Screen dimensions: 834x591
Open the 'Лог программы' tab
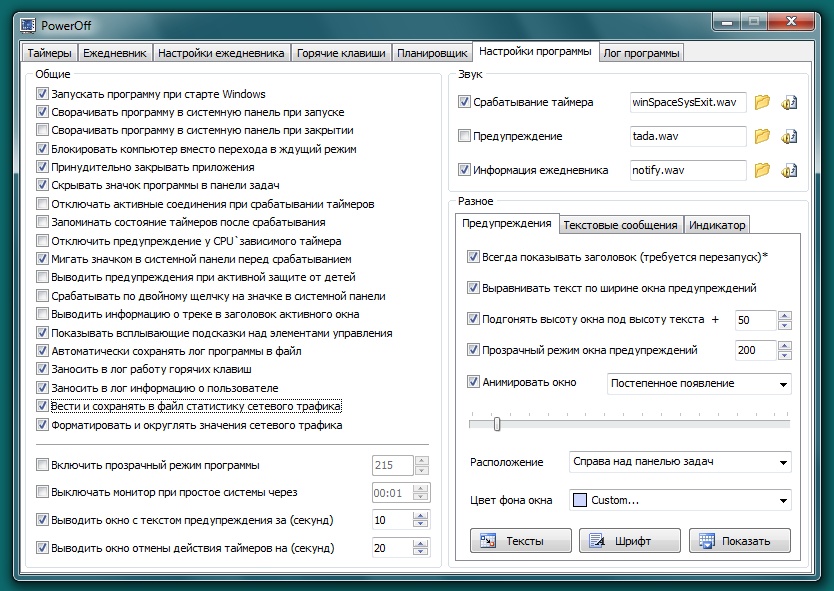pyautogui.click(x=641, y=53)
